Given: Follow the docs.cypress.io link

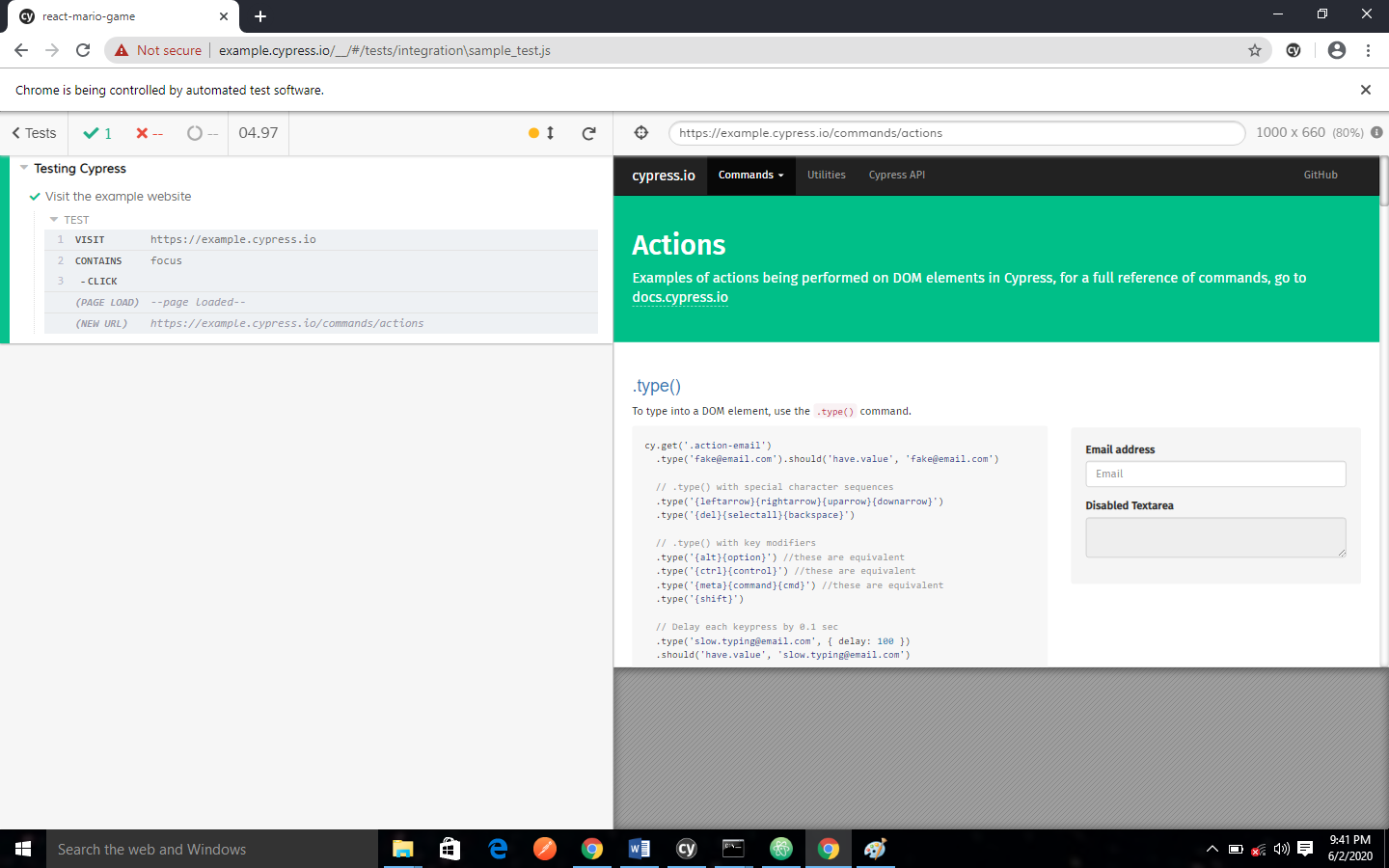Looking at the screenshot, I should click(x=680, y=297).
